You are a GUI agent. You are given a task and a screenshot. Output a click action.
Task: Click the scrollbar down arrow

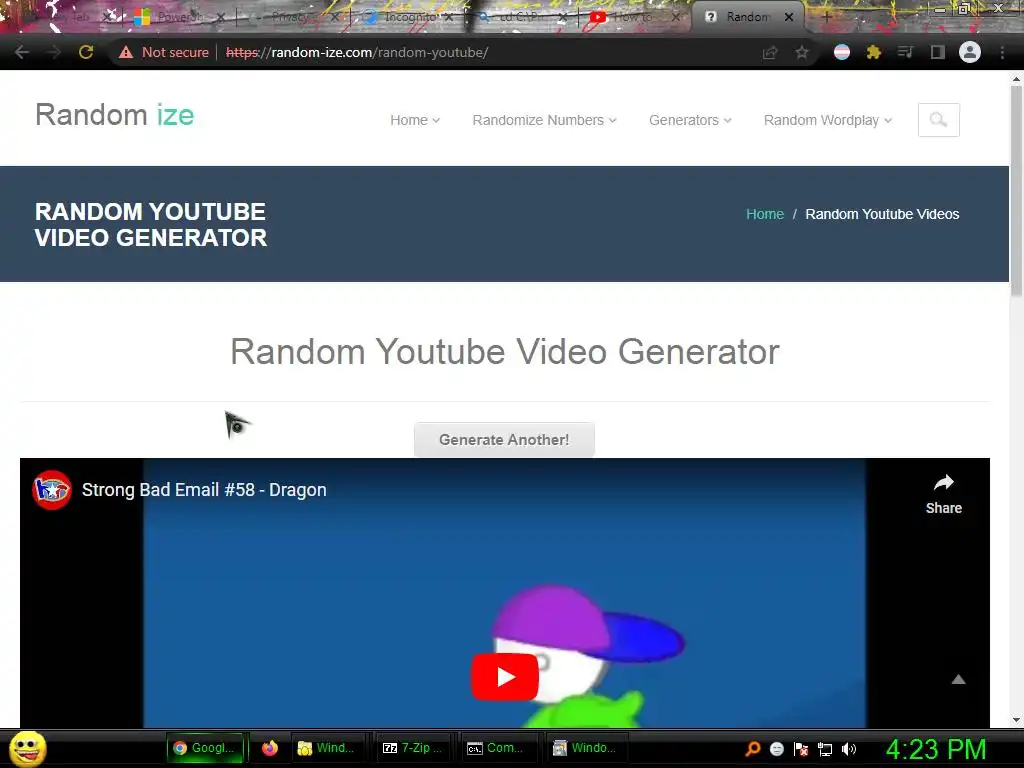(x=1016, y=720)
